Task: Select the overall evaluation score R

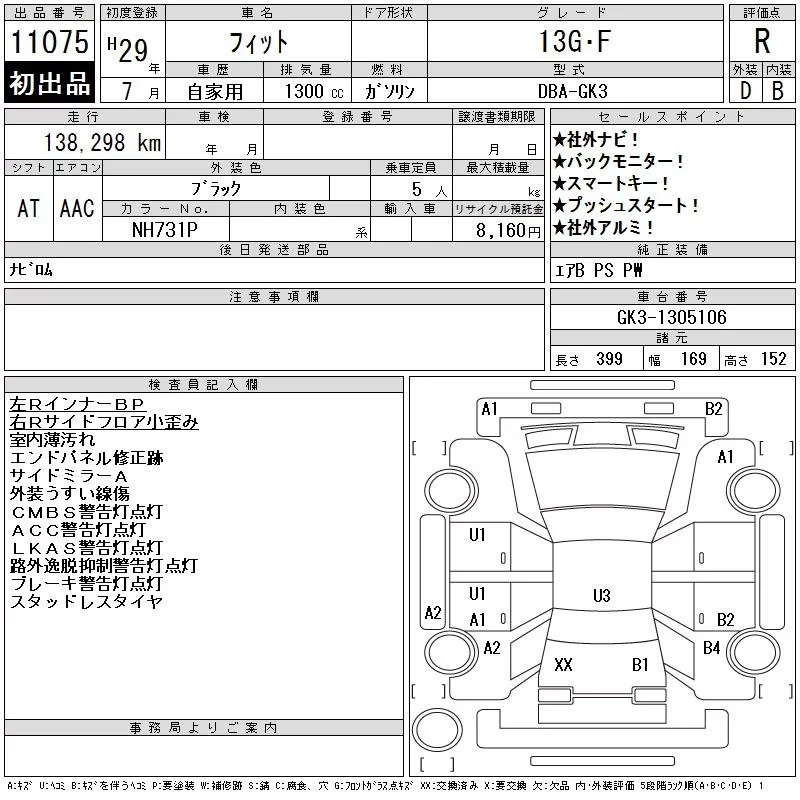Action: (762, 41)
